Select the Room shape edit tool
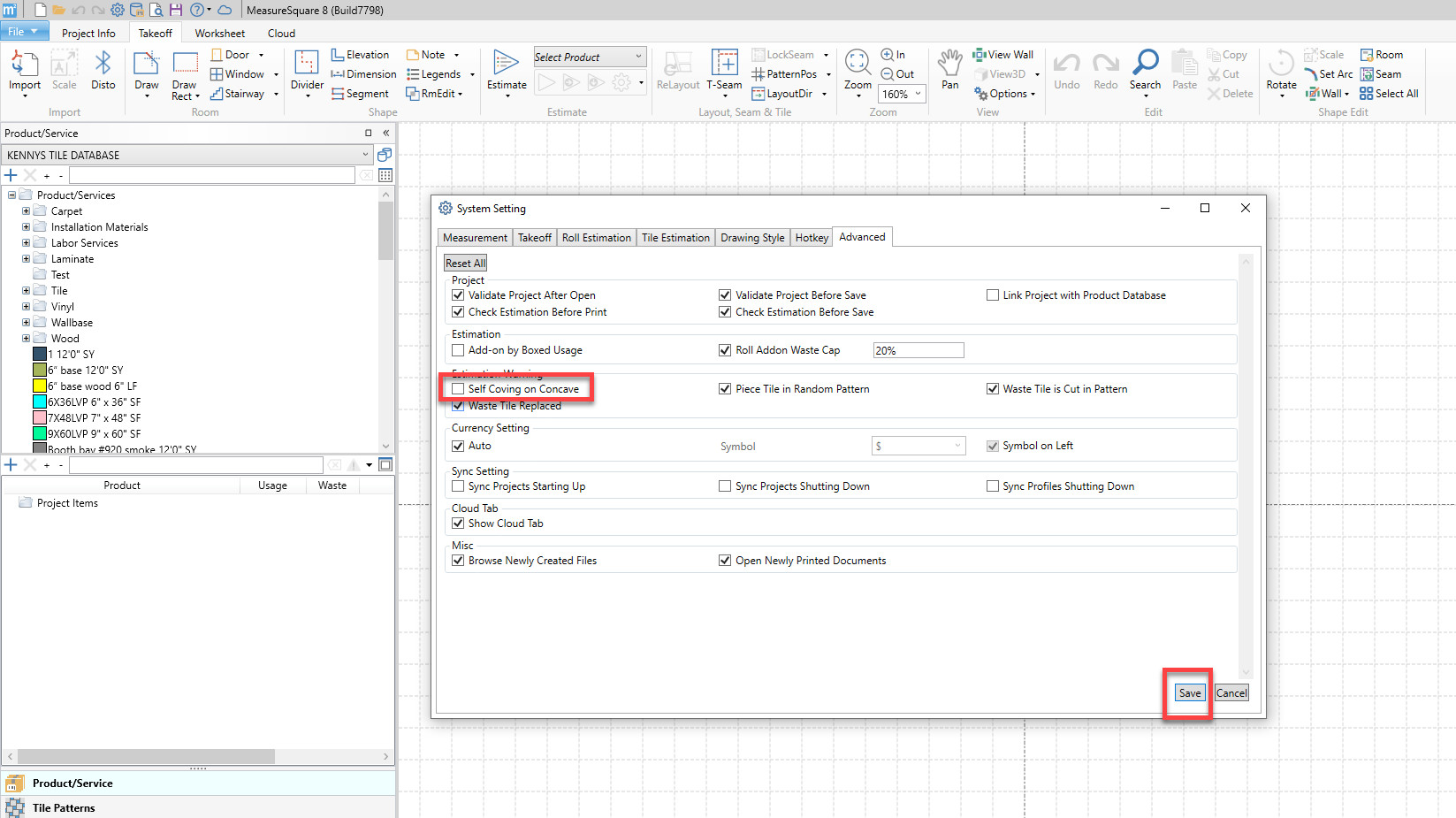This screenshot has height=818, width=1456. click(x=1382, y=55)
